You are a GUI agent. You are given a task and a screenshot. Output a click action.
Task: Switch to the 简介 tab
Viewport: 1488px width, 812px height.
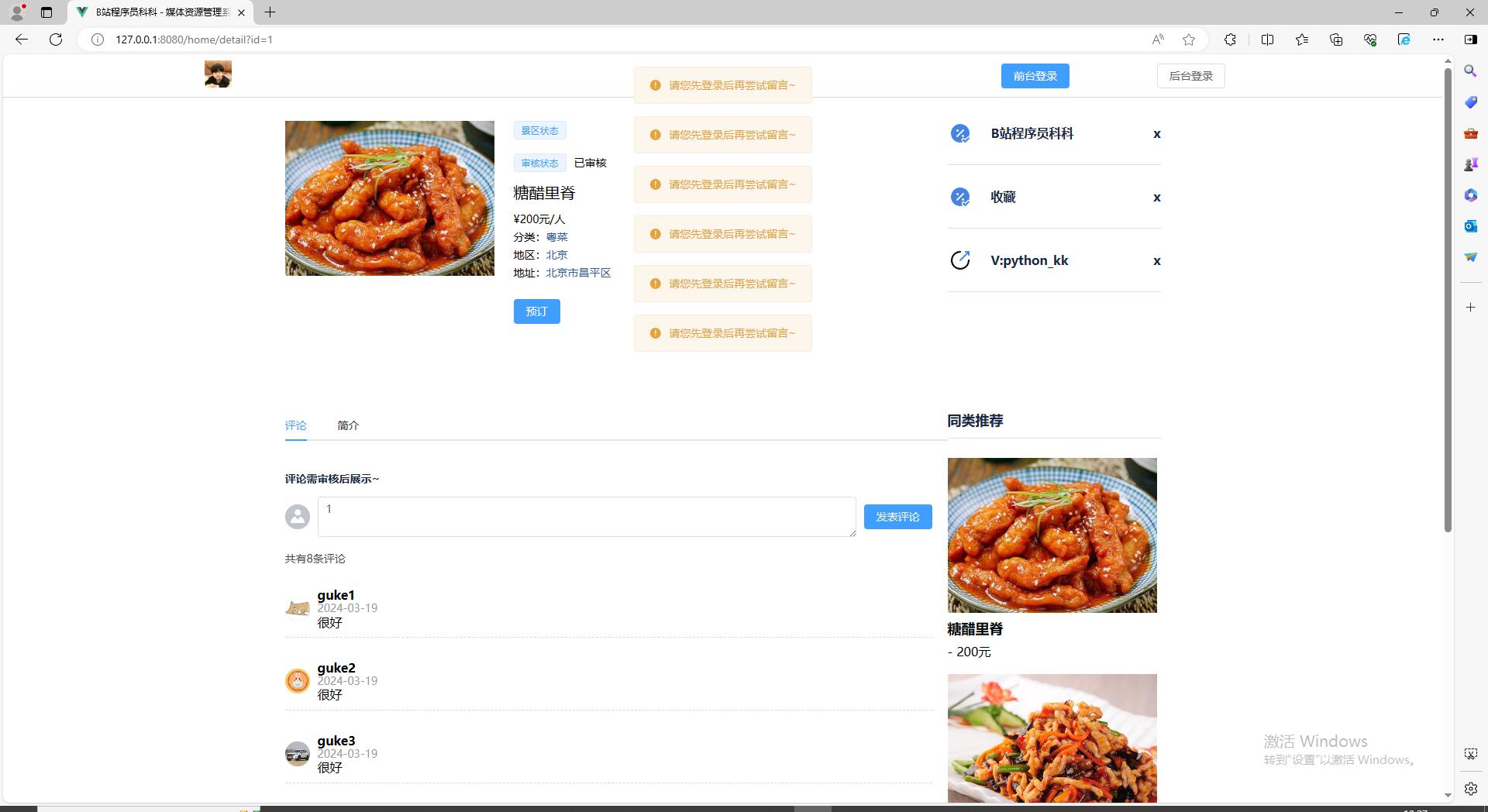pos(348,425)
